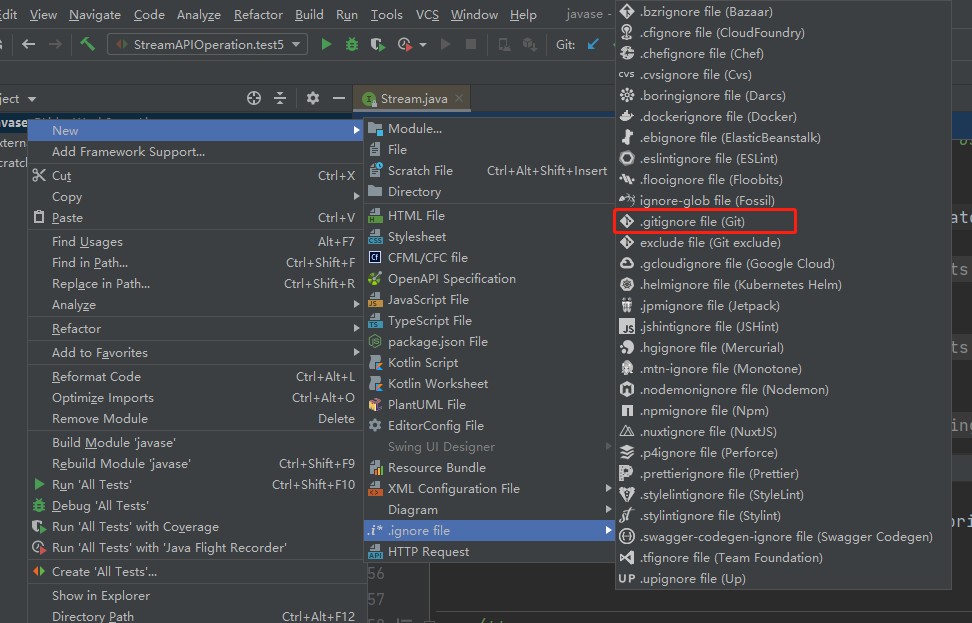Choose Add Framework Support...

195,151
